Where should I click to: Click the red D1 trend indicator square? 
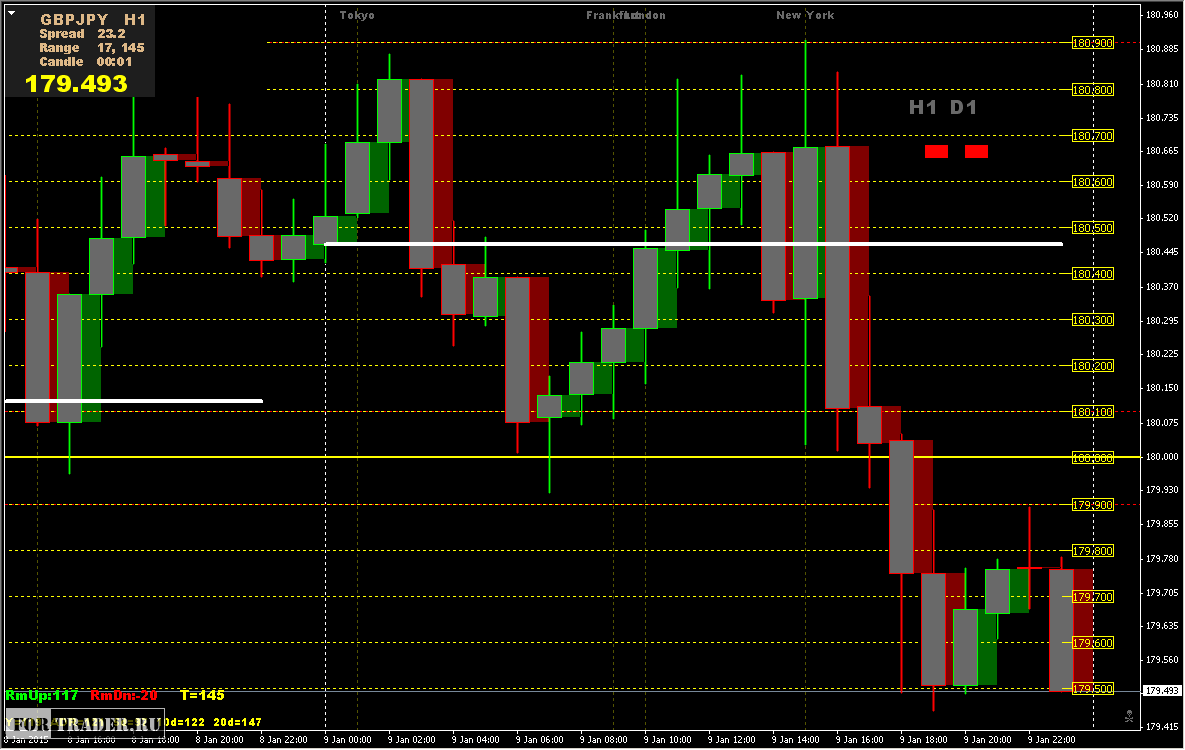[976, 151]
